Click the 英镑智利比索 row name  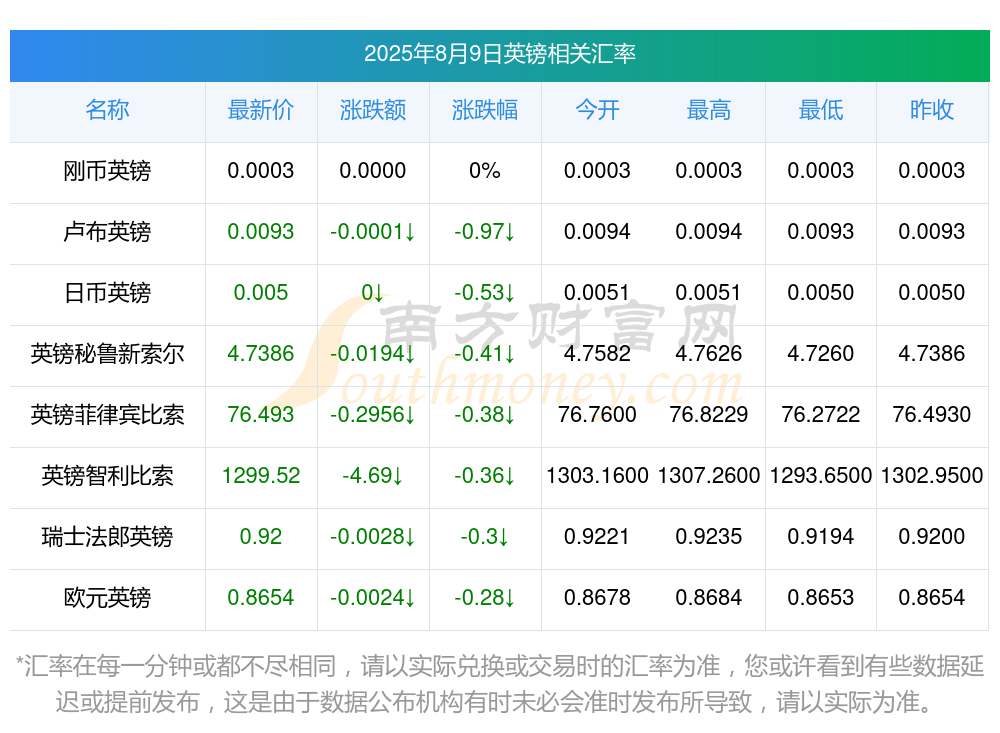pyautogui.click(x=107, y=476)
